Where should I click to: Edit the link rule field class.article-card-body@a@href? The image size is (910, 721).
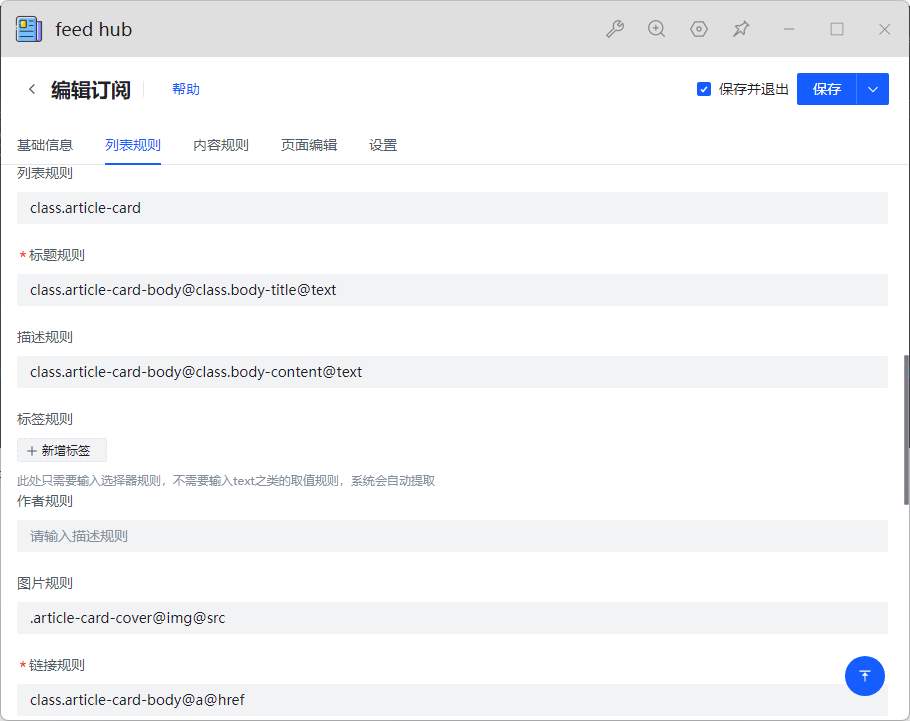tap(452, 700)
